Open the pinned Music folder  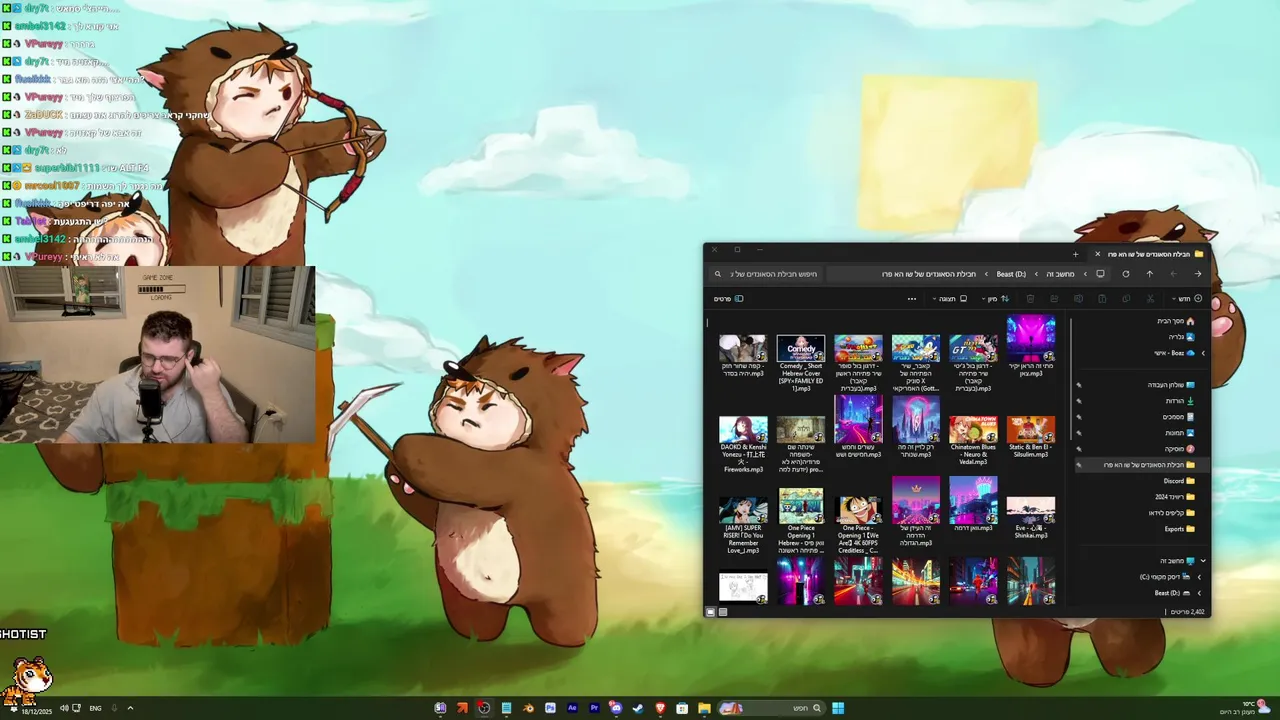point(1180,449)
